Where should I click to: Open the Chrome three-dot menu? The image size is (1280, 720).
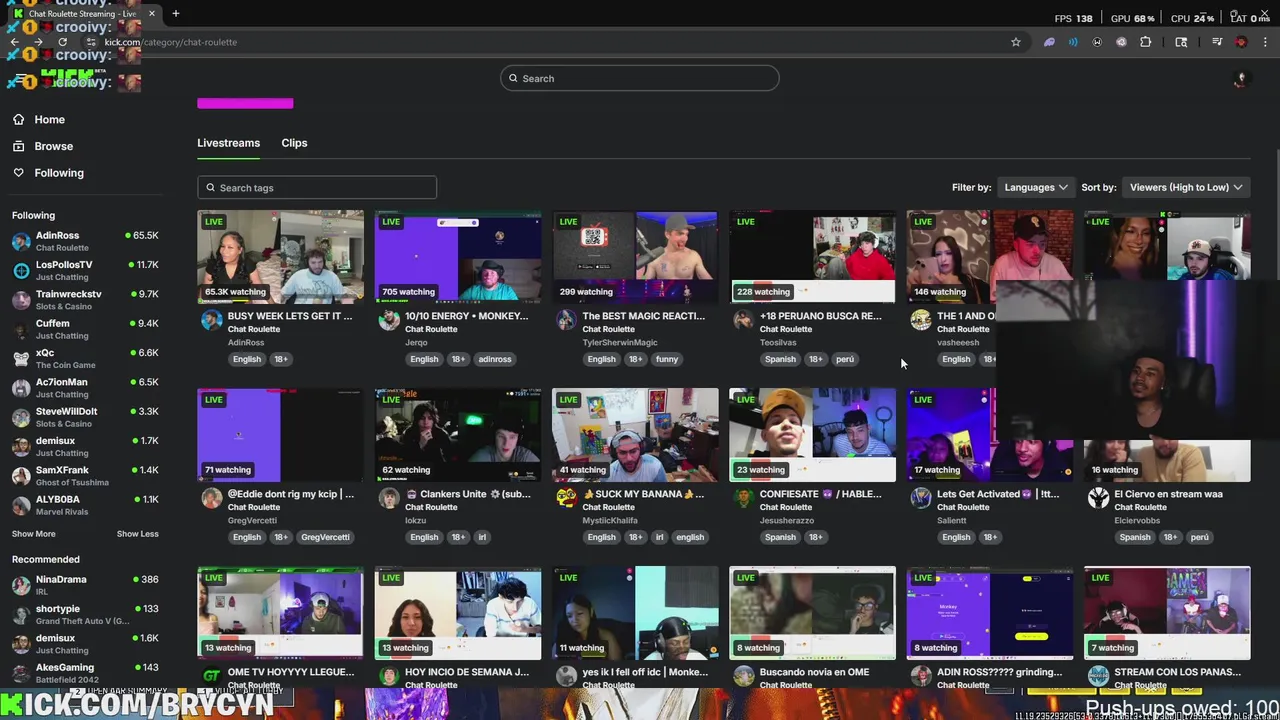[1265, 42]
